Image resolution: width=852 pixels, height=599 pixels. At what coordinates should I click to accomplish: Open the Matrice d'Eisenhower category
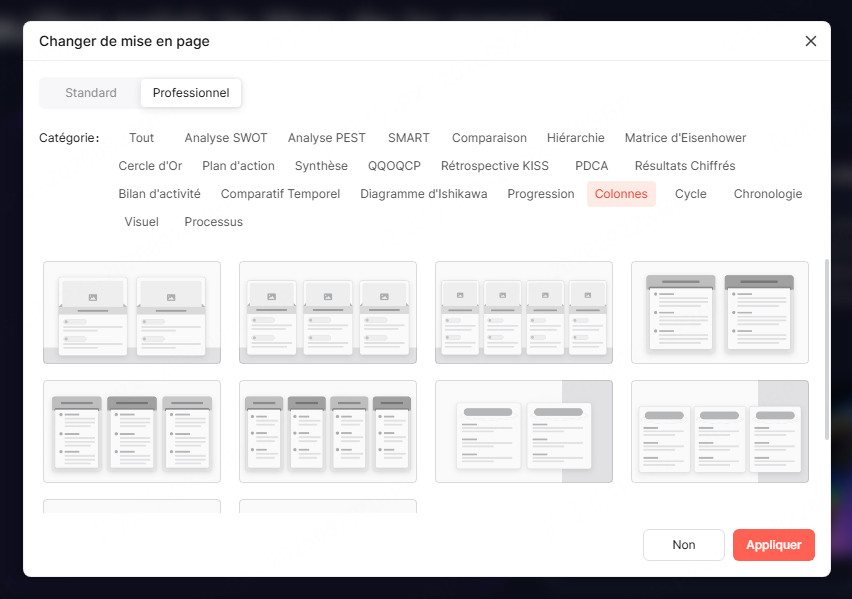click(685, 138)
